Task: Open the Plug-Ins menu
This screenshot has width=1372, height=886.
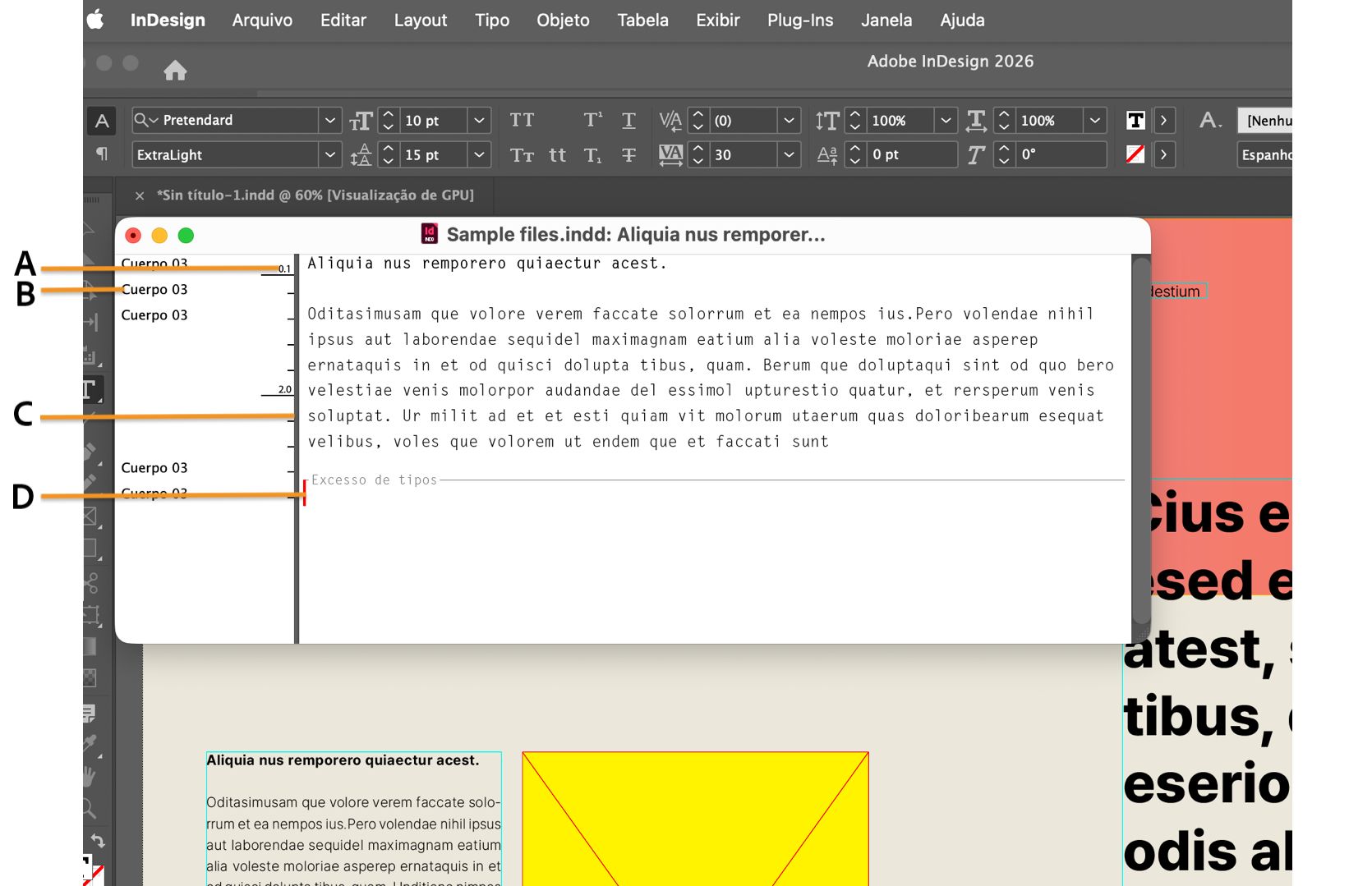Action: [x=800, y=20]
